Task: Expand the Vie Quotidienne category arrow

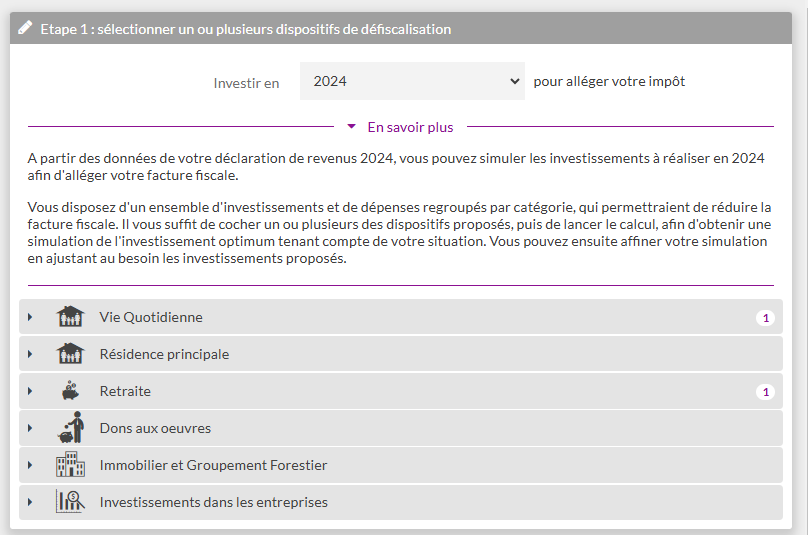Action: [30, 317]
